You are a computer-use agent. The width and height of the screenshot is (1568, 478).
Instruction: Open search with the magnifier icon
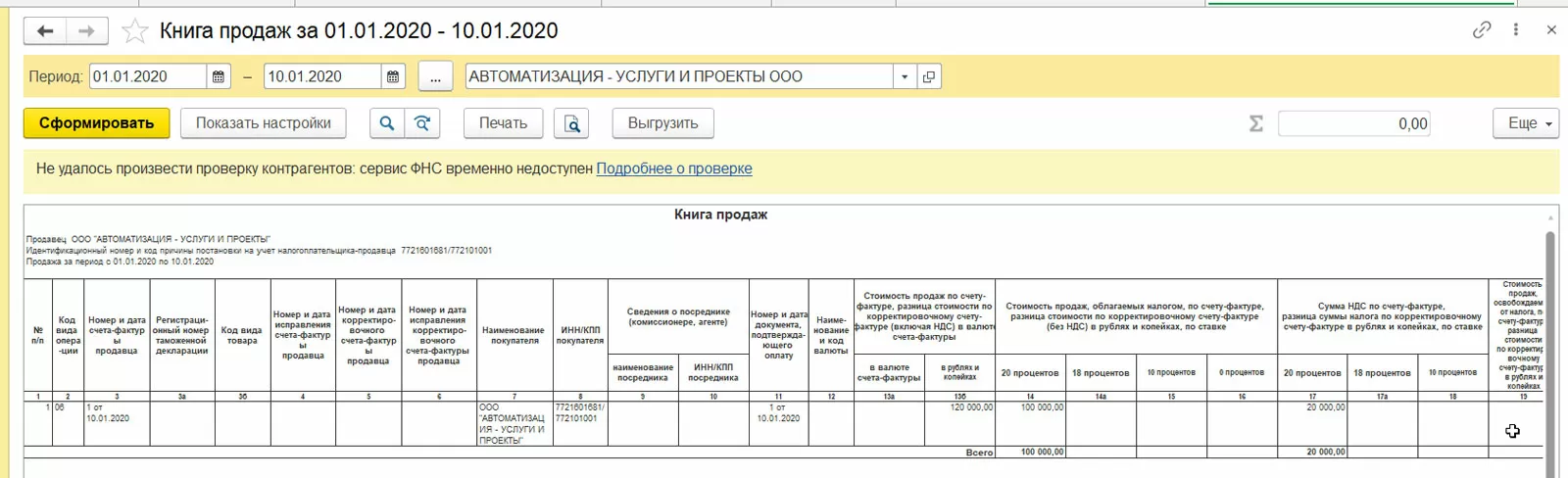coord(387,123)
